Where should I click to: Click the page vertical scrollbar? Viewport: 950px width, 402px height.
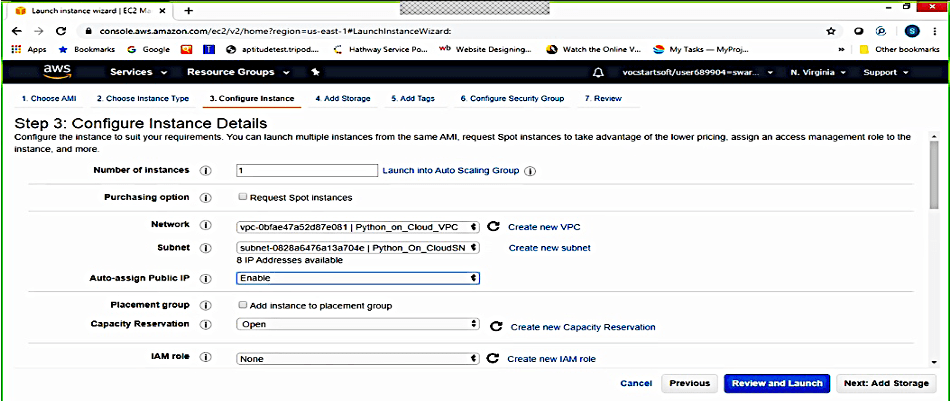point(934,250)
